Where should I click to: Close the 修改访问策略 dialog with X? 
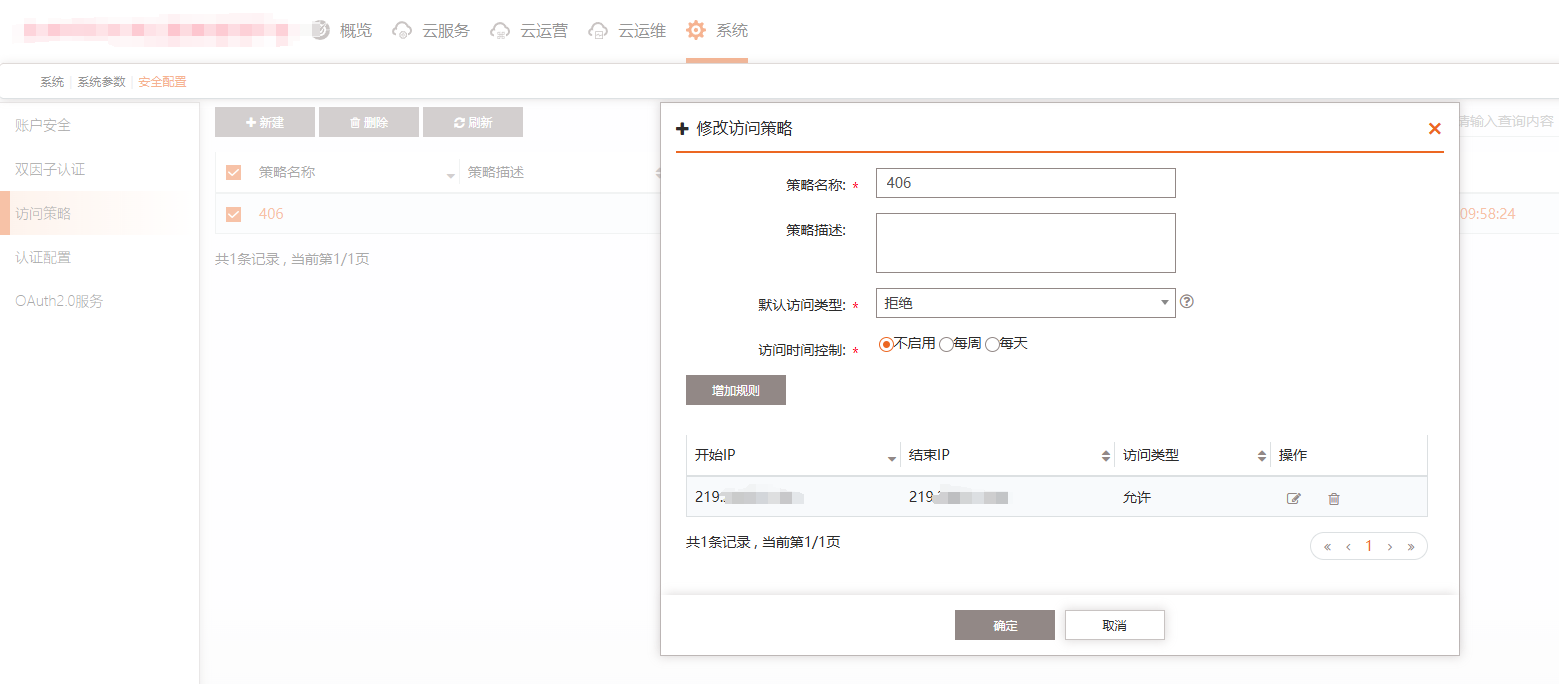point(1435,129)
